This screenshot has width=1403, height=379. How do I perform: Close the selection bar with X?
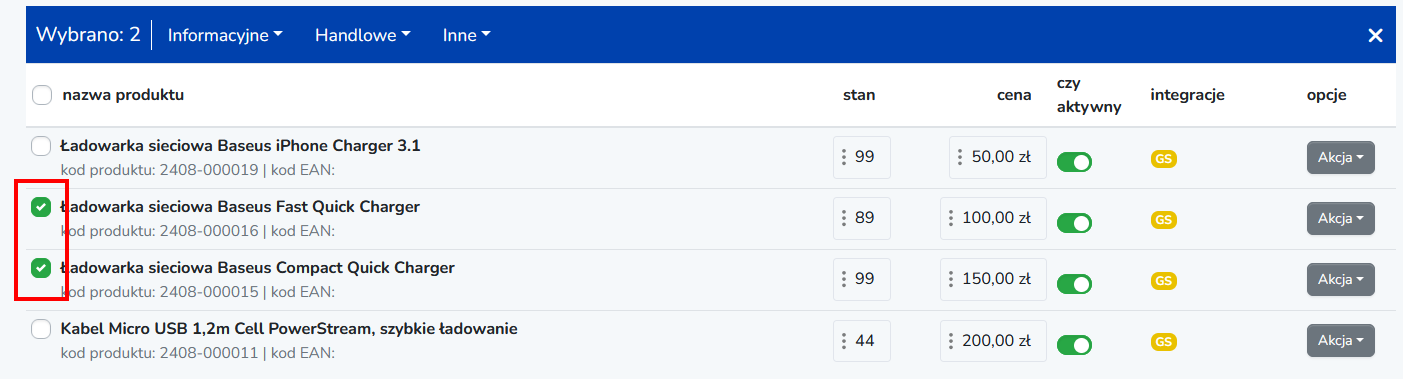pyautogui.click(x=1375, y=35)
